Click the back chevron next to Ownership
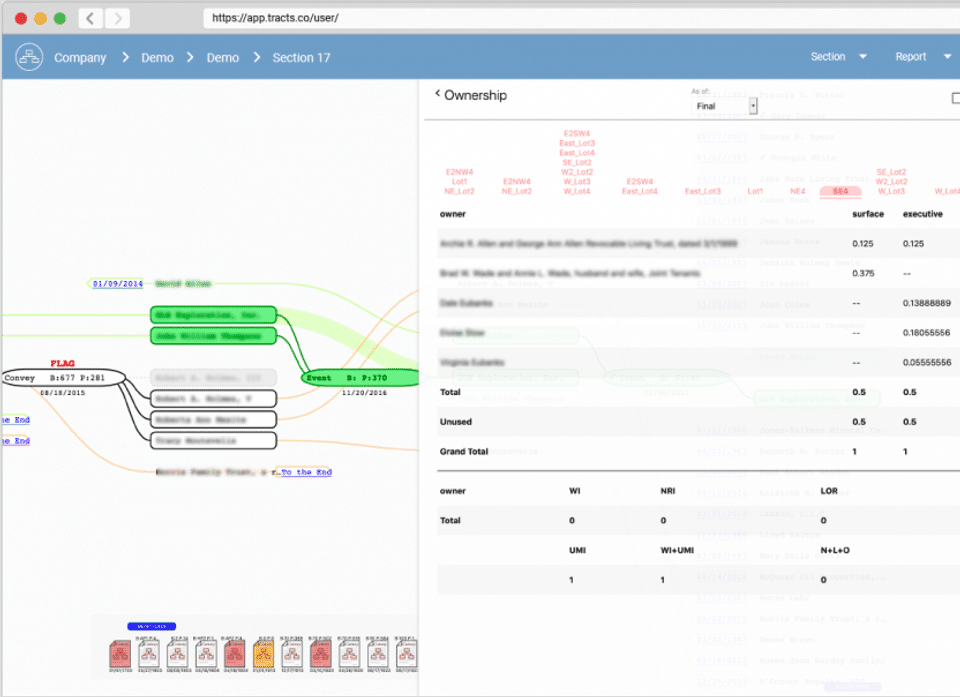Viewport: 960px width, 697px height. (x=437, y=94)
